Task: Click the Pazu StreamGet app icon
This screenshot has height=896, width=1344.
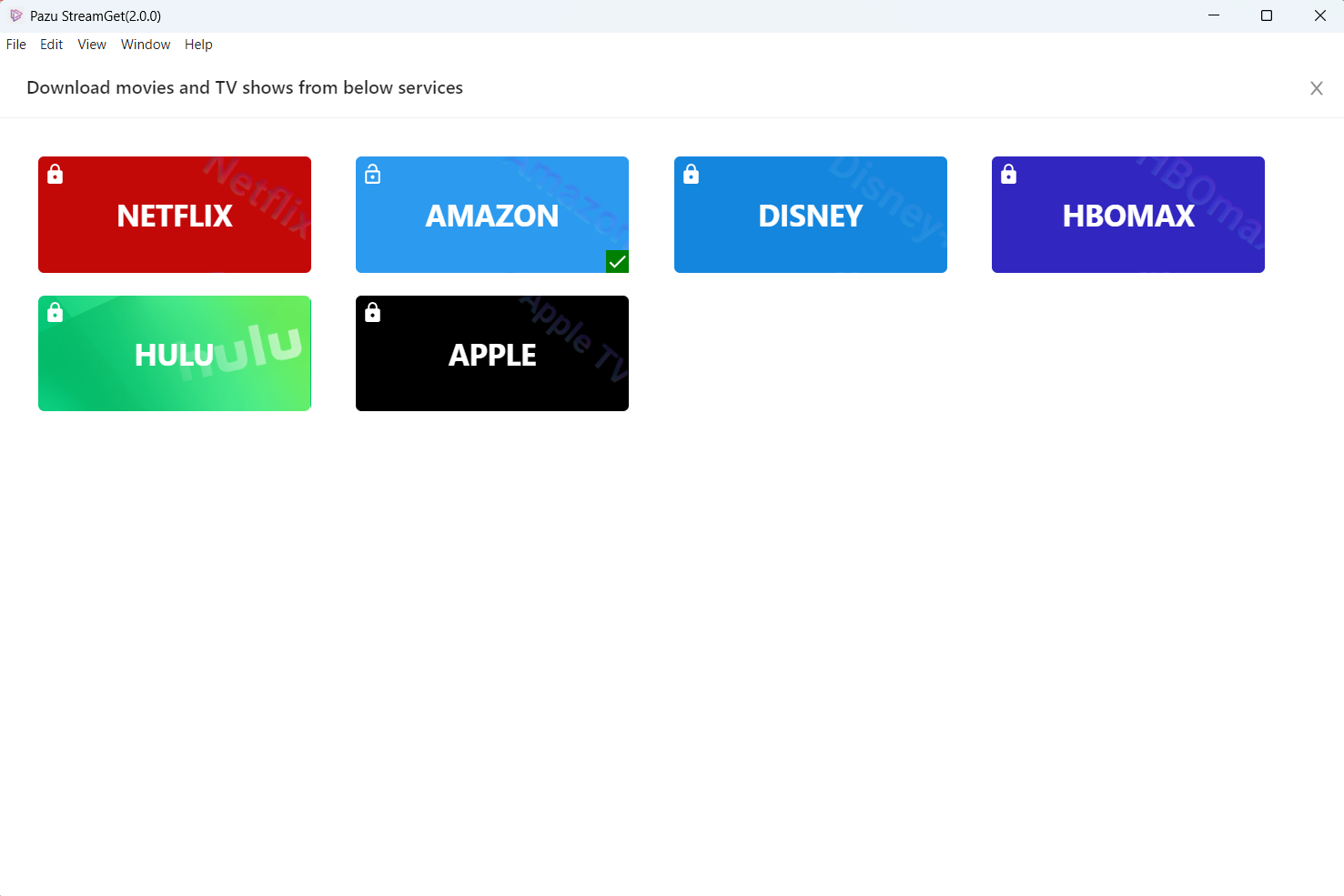Action: (15, 15)
